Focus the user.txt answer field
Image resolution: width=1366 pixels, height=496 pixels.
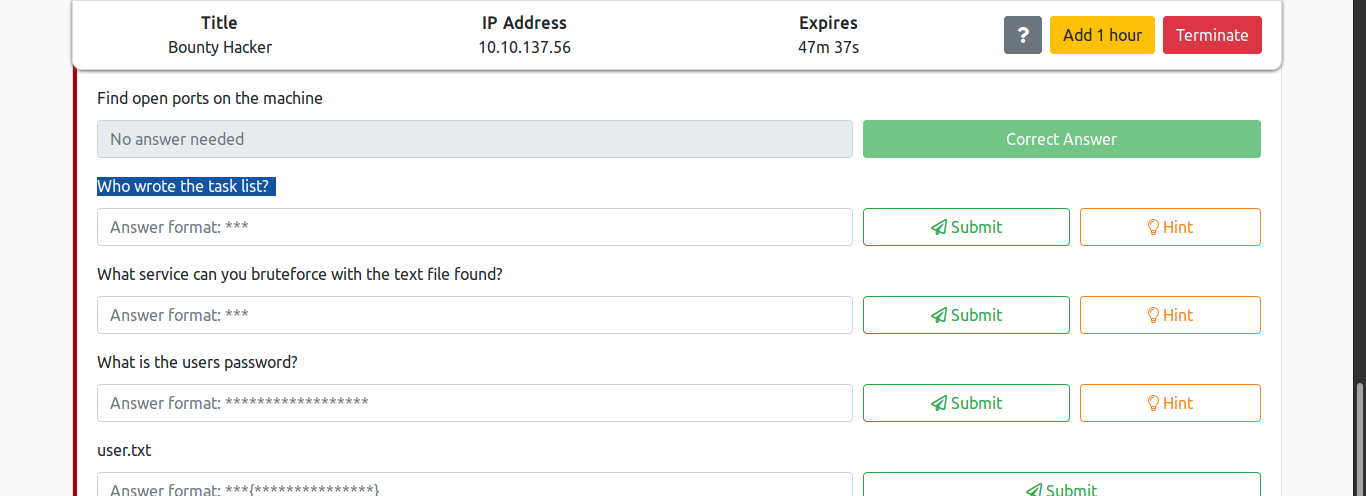pyautogui.click(x=474, y=484)
